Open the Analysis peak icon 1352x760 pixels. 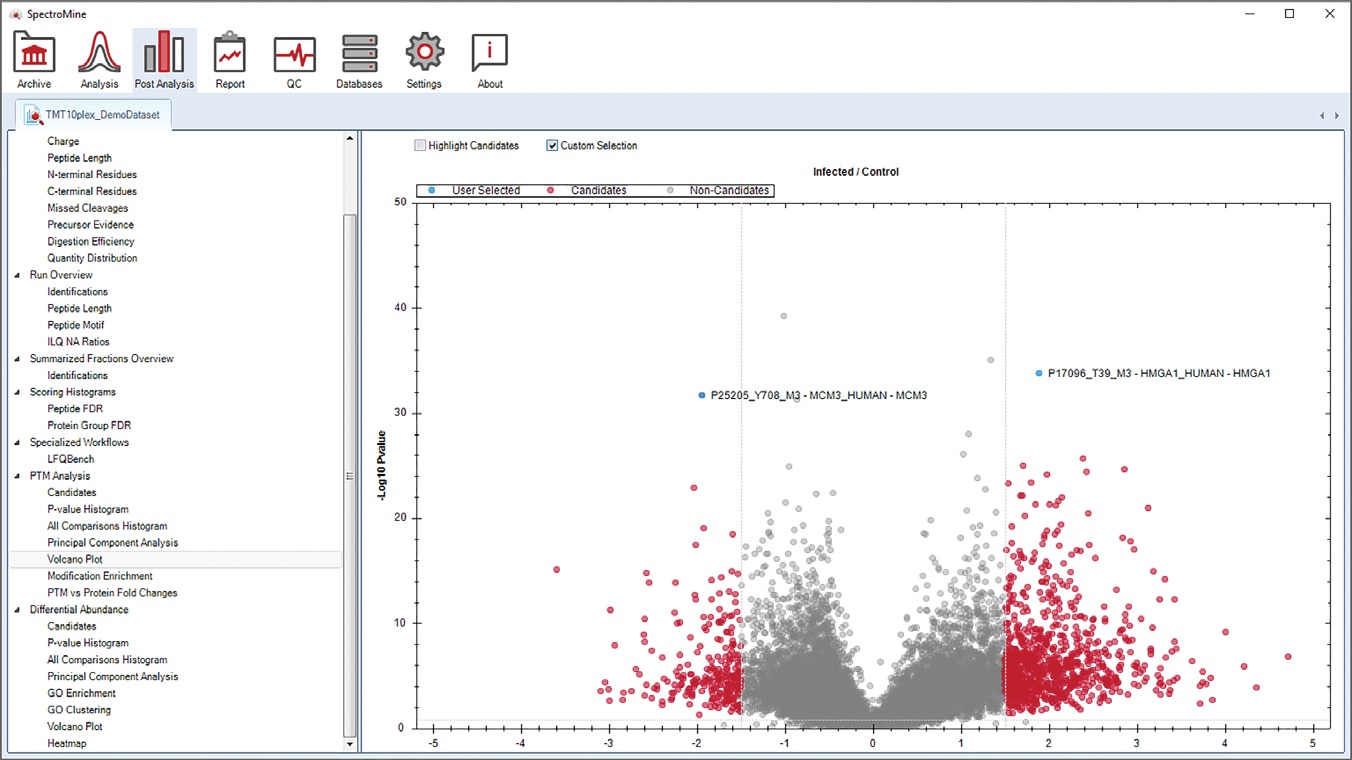99,60
